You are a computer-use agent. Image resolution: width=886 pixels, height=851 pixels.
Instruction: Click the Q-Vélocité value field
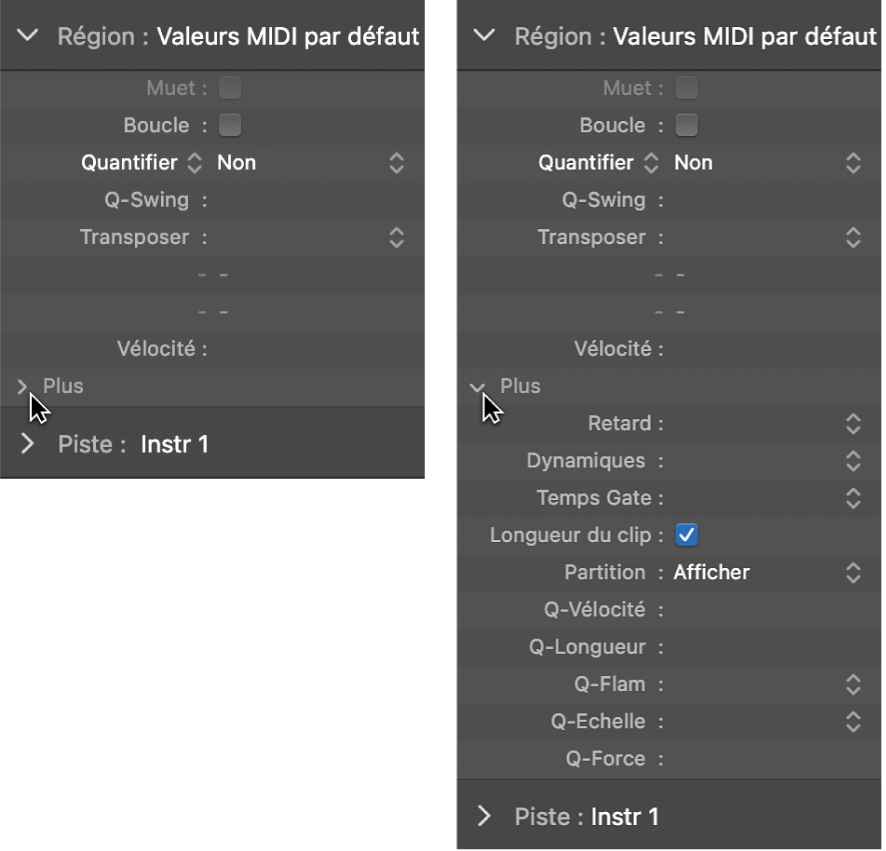coord(760,610)
